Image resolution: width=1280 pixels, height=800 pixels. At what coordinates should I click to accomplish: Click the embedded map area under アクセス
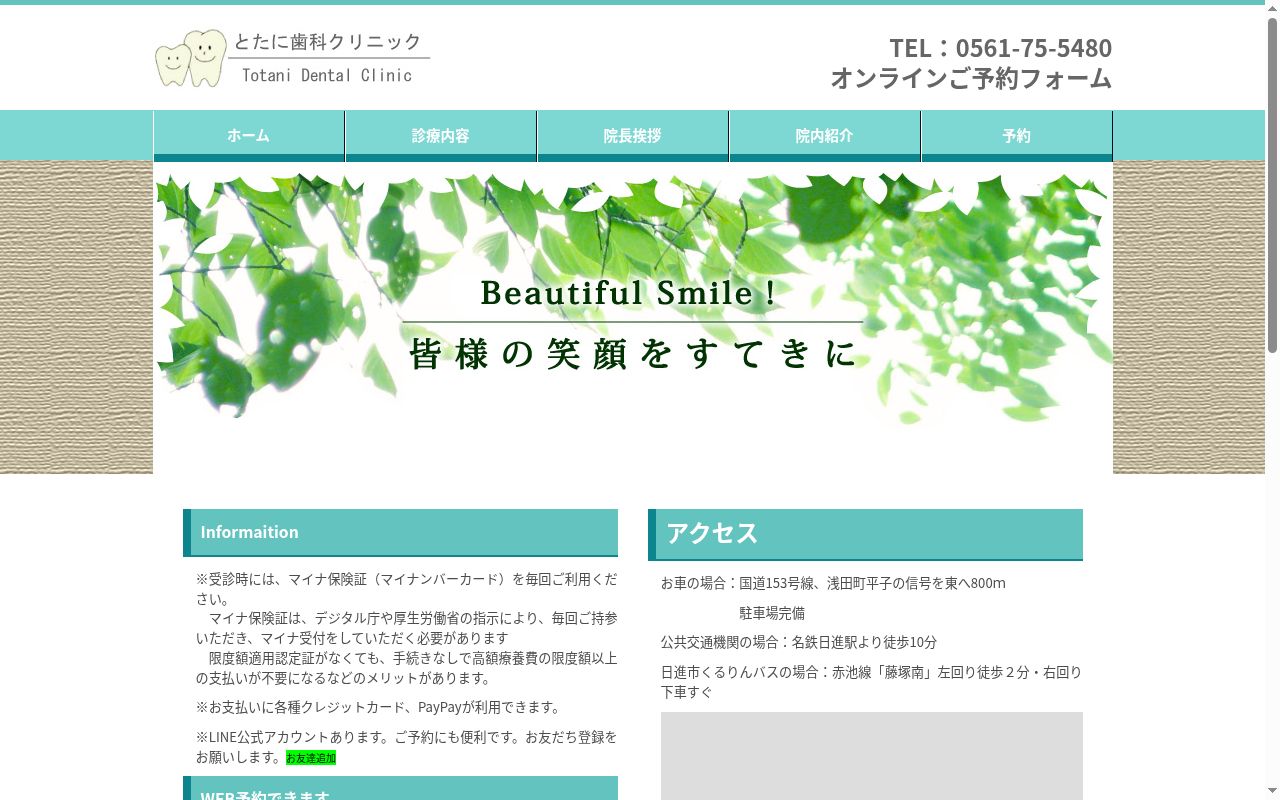click(872, 756)
